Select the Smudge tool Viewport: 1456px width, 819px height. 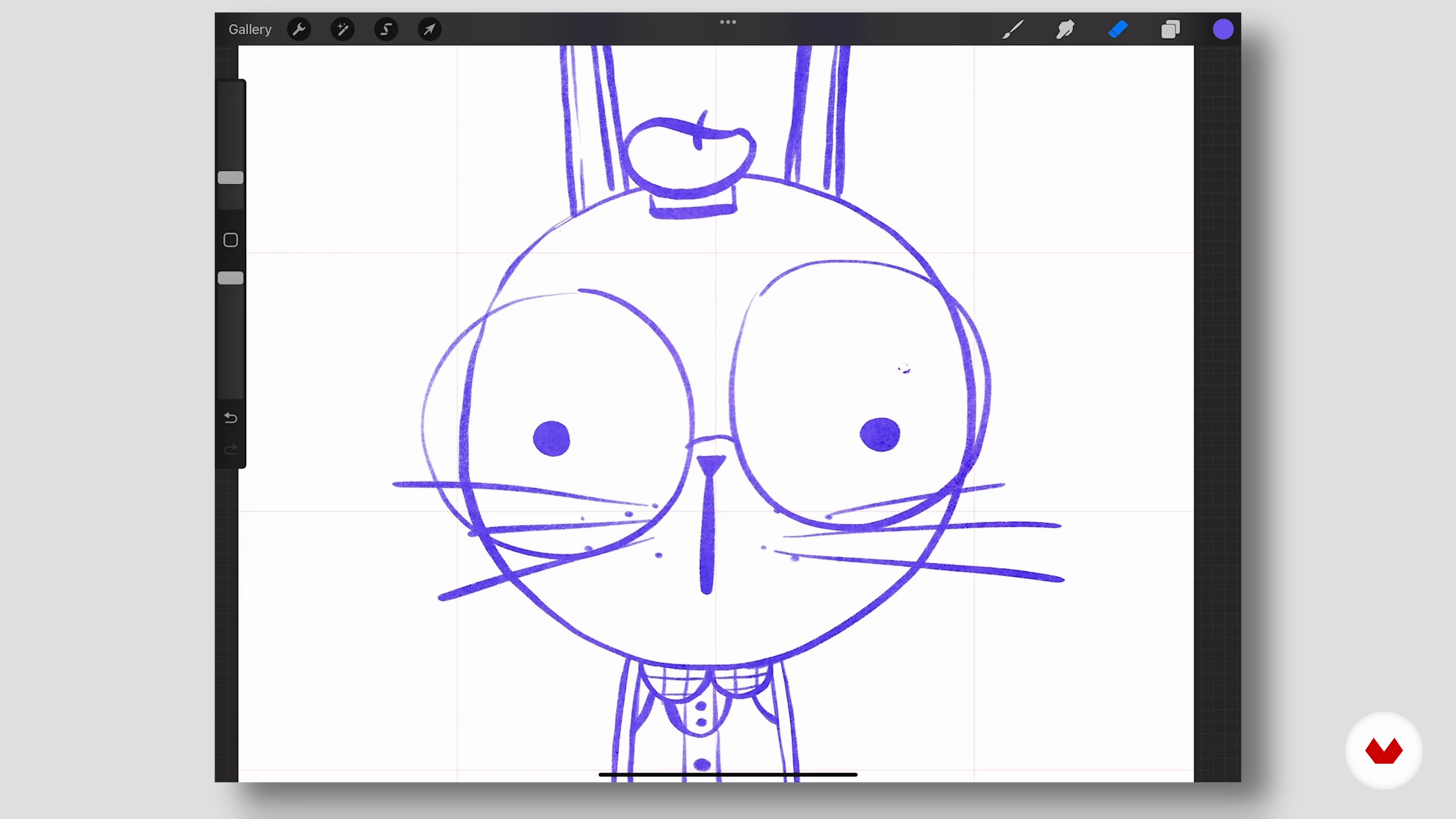pyautogui.click(x=1065, y=30)
